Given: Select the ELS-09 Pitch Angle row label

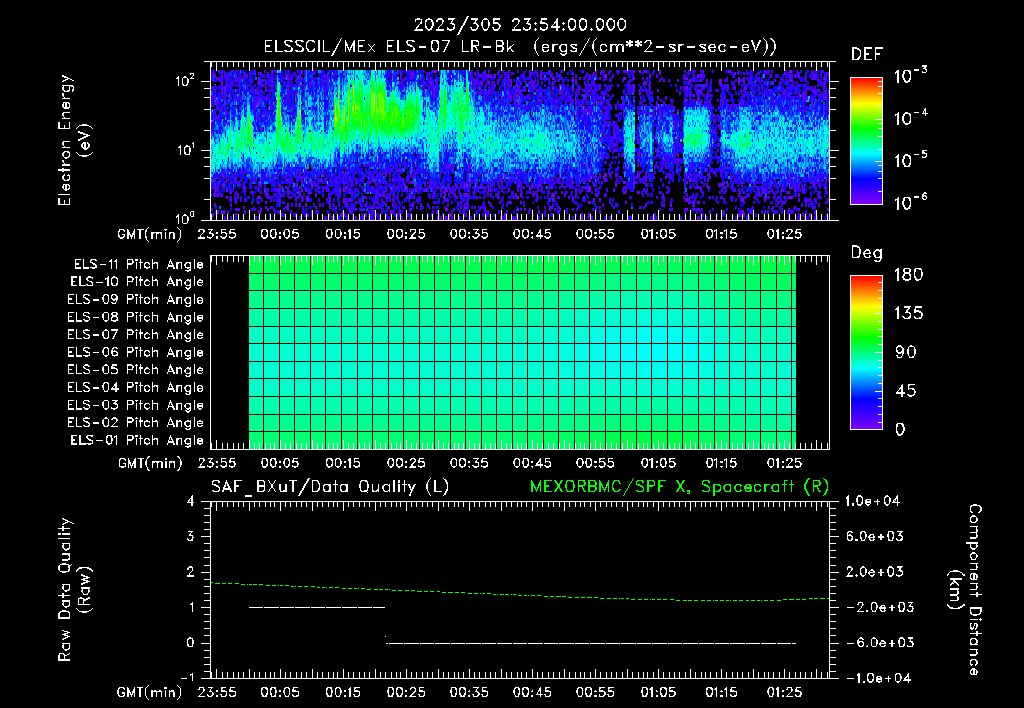Looking at the screenshot, I should (136, 300).
